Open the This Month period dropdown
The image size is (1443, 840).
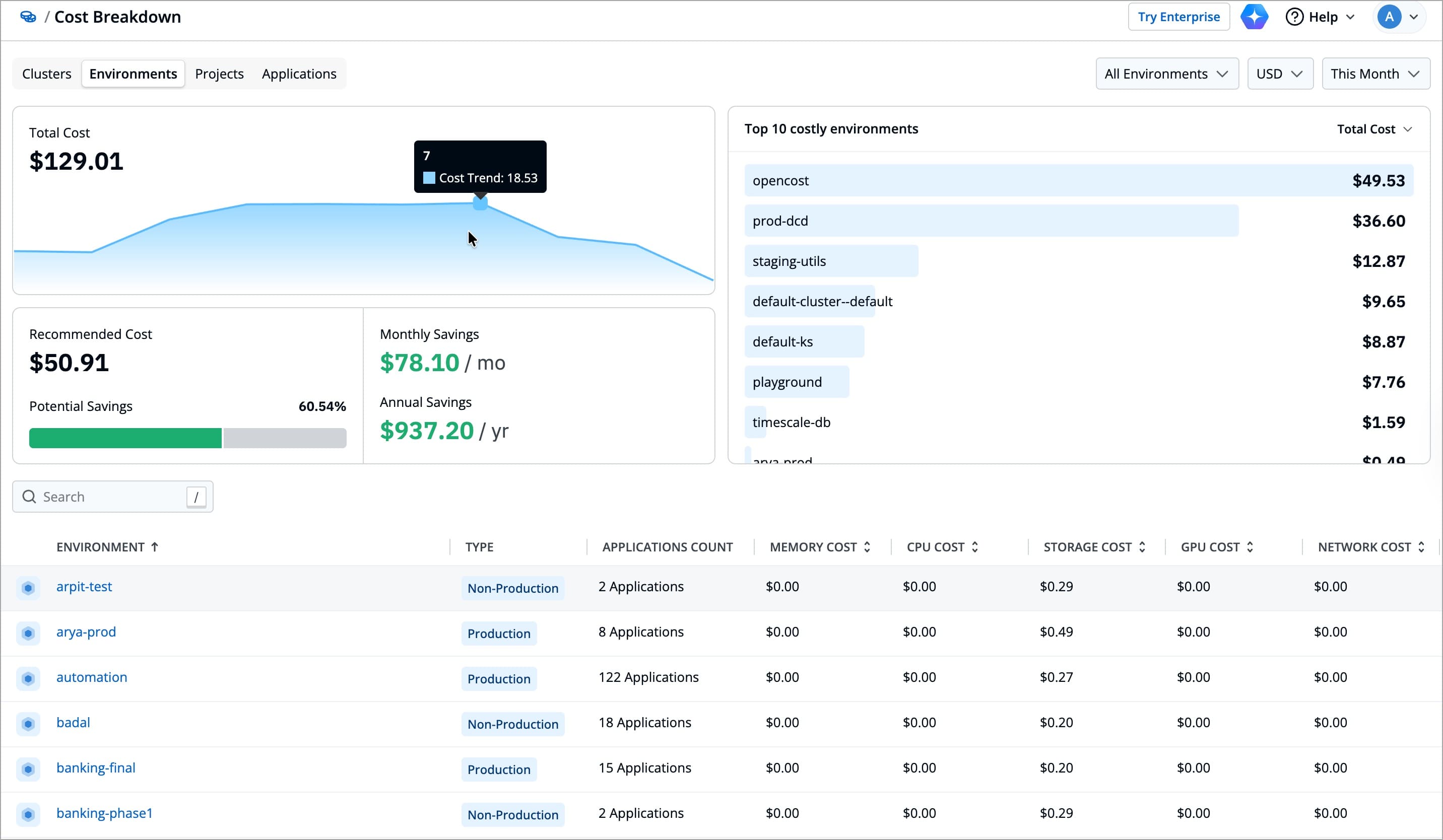tap(1375, 74)
